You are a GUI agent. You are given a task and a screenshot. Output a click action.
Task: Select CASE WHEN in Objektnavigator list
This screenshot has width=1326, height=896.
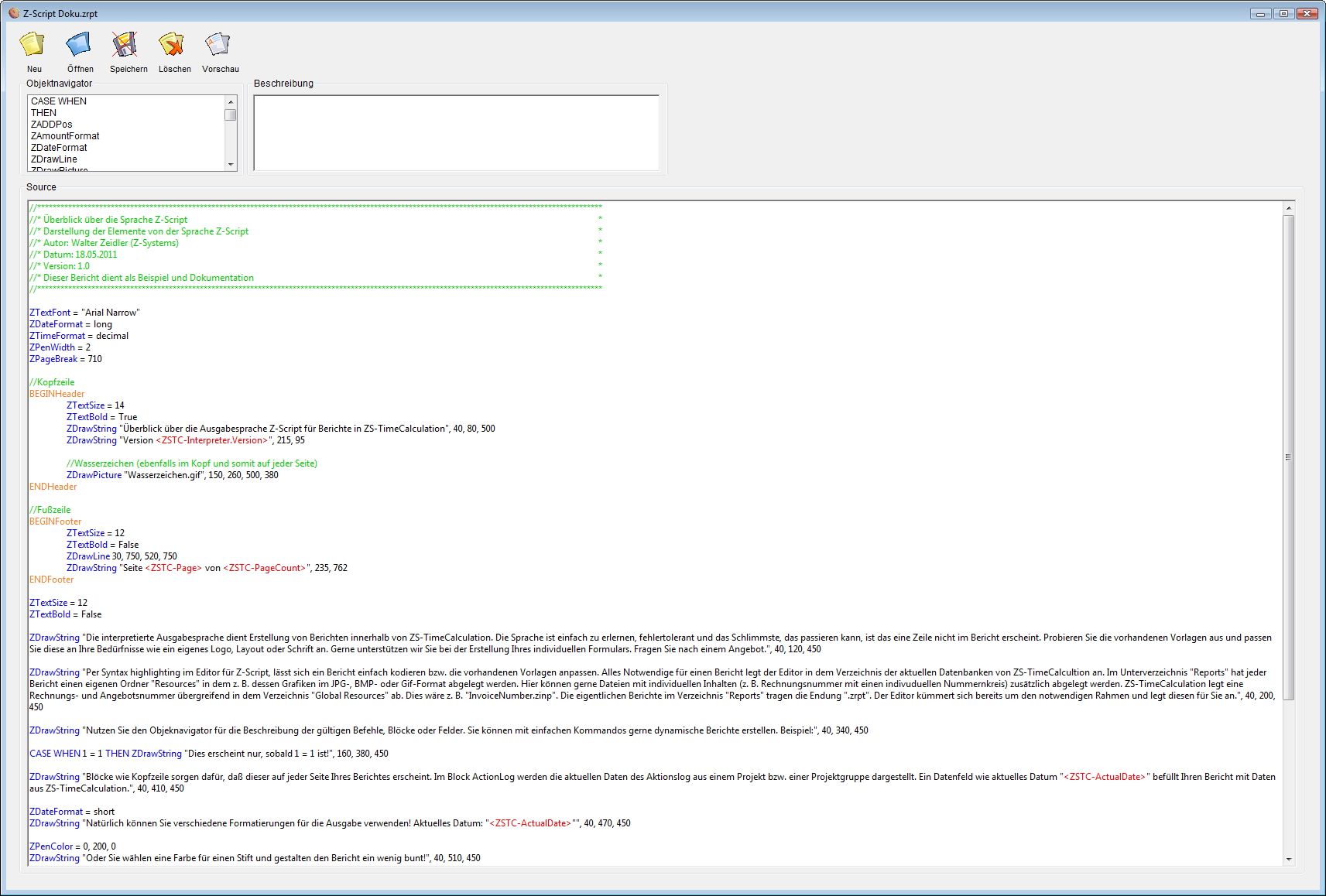pyautogui.click(x=59, y=101)
